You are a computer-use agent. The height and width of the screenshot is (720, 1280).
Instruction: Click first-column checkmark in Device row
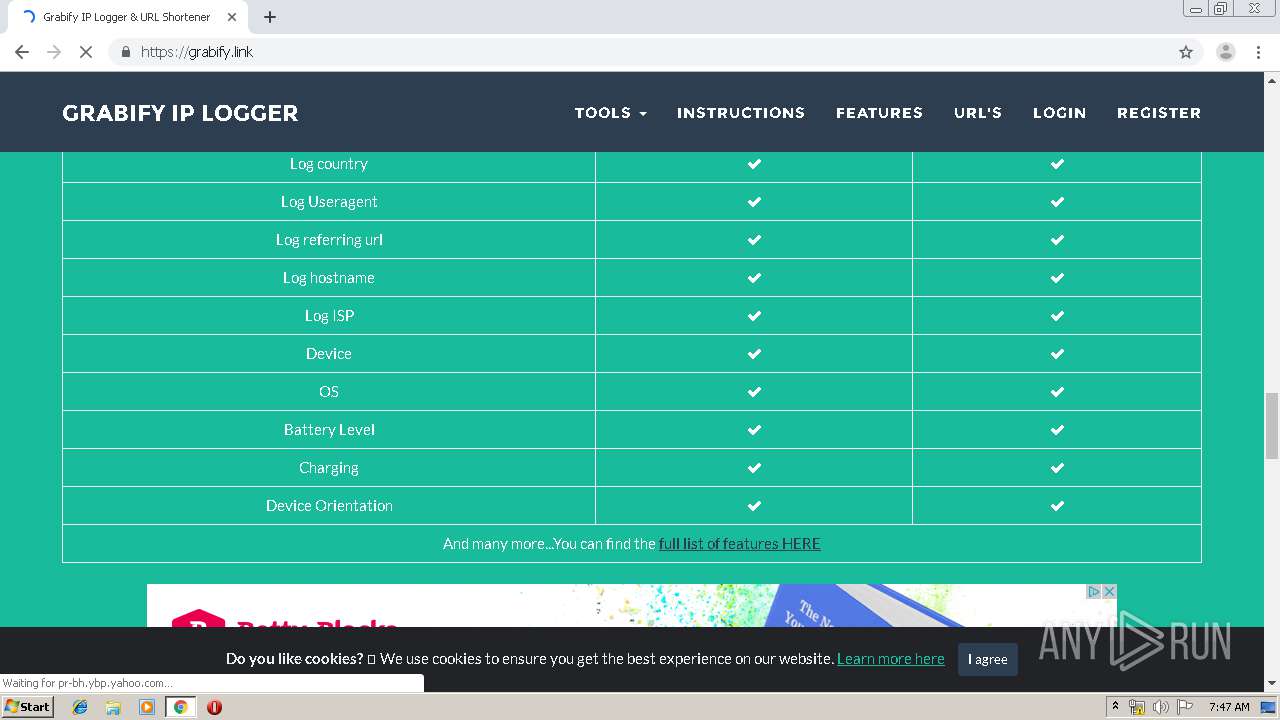754,354
